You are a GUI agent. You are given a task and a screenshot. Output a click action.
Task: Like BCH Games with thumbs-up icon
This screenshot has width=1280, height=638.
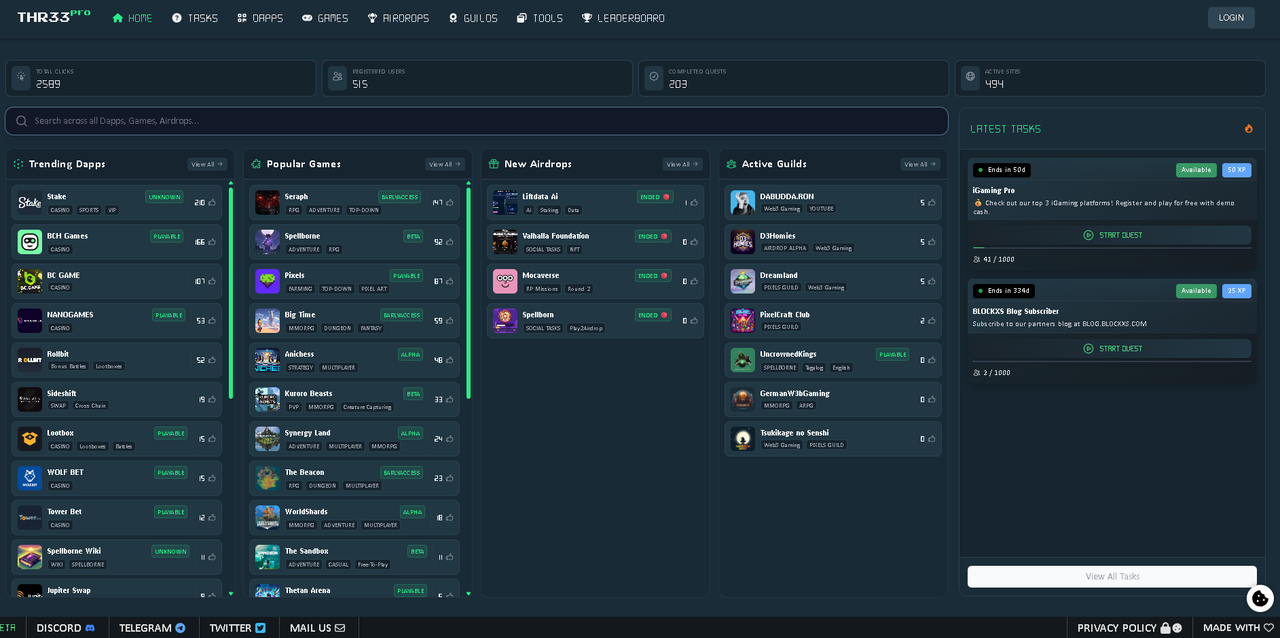(212, 242)
